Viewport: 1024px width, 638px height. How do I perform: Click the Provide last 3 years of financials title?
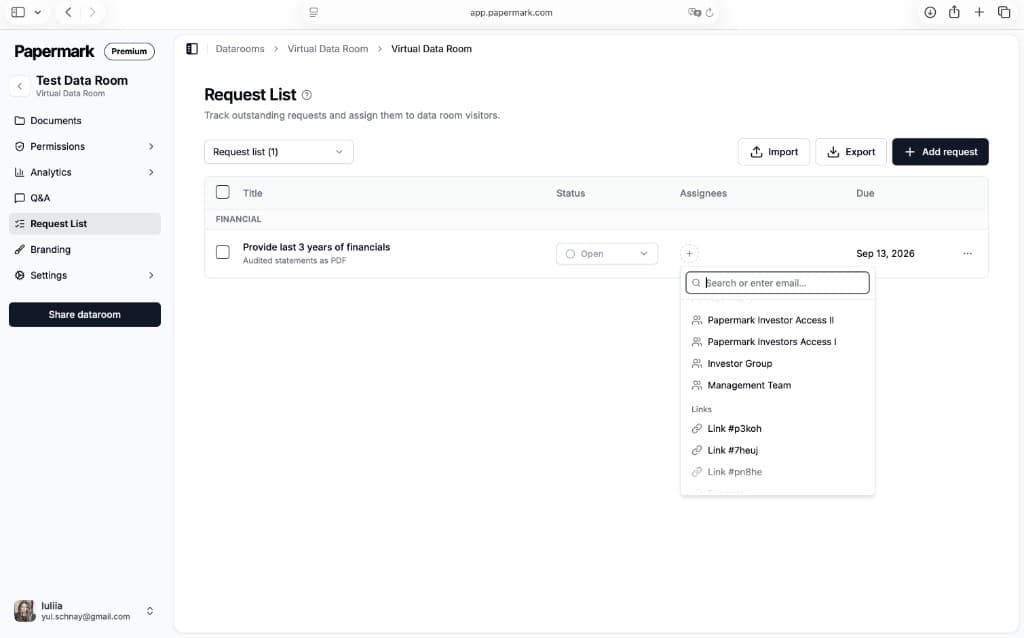click(316, 247)
